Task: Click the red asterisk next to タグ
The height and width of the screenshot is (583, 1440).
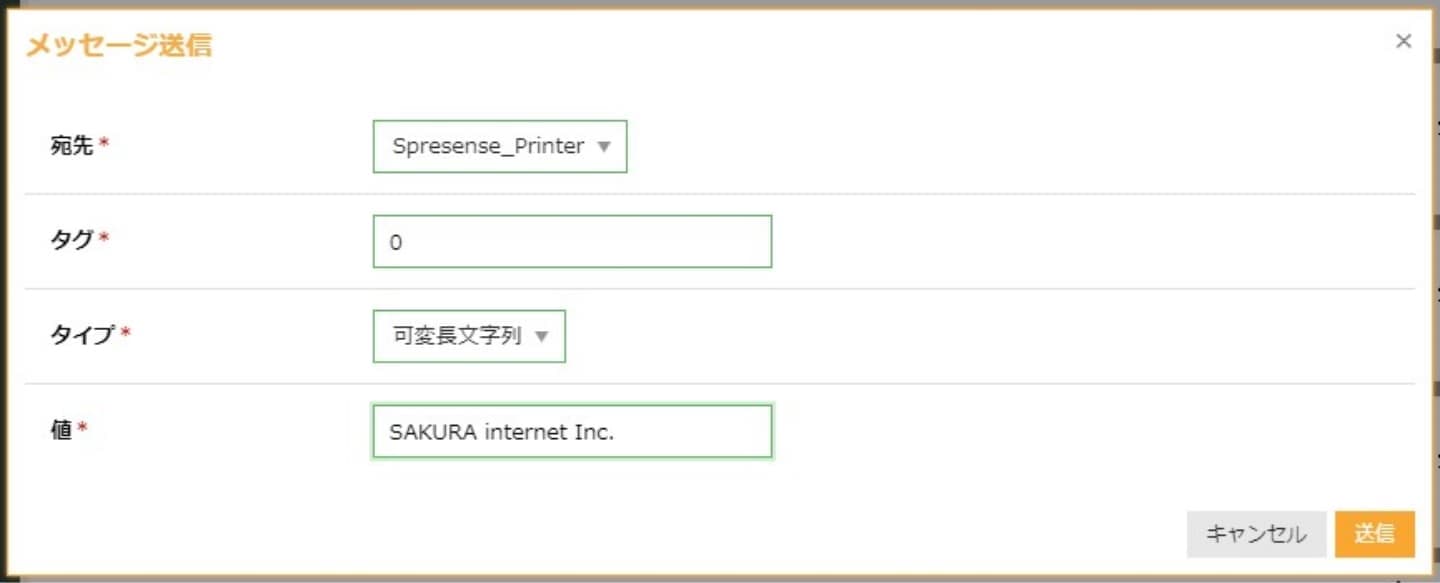Action: [x=104, y=240]
